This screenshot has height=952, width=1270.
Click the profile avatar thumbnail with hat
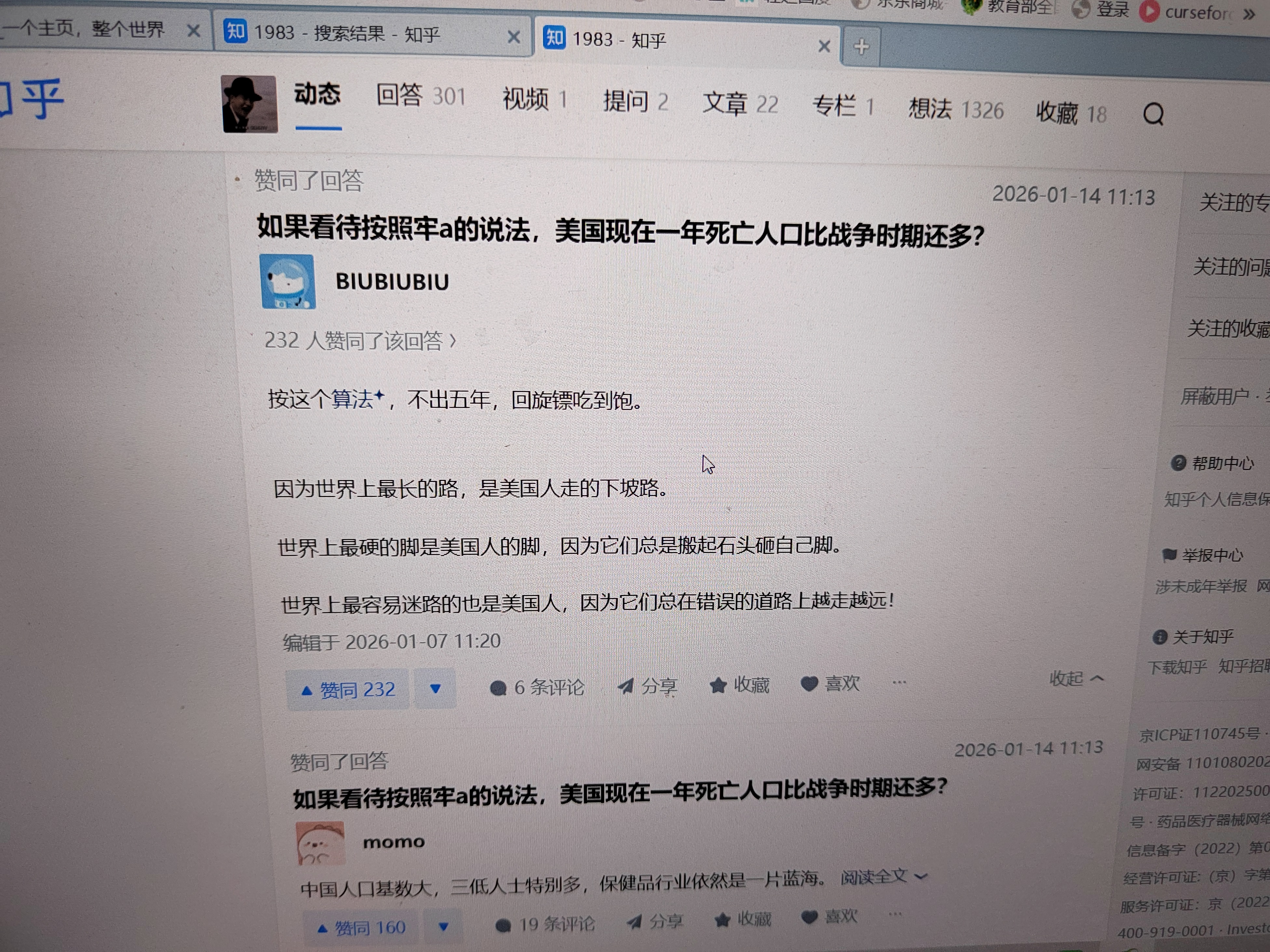[x=249, y=104]
